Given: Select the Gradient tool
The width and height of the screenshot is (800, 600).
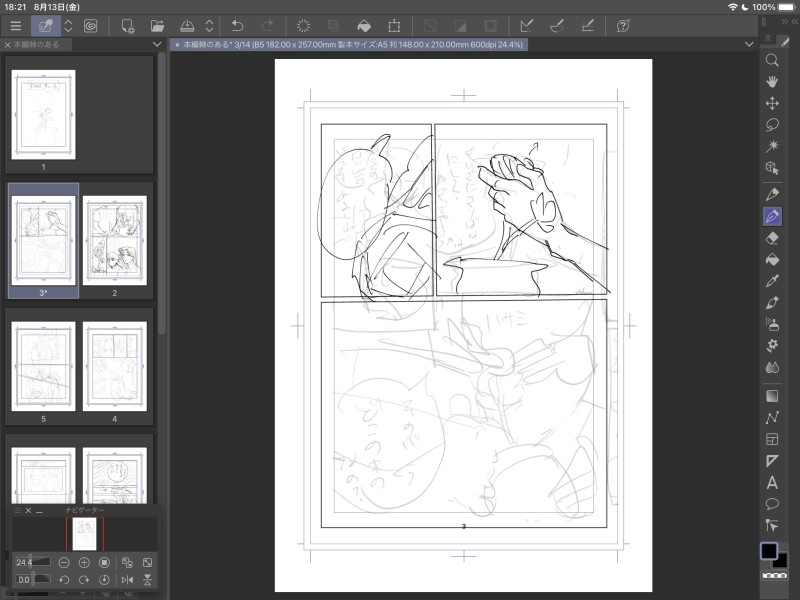Looking at the screenshot, I should click(x=772, y=396).
